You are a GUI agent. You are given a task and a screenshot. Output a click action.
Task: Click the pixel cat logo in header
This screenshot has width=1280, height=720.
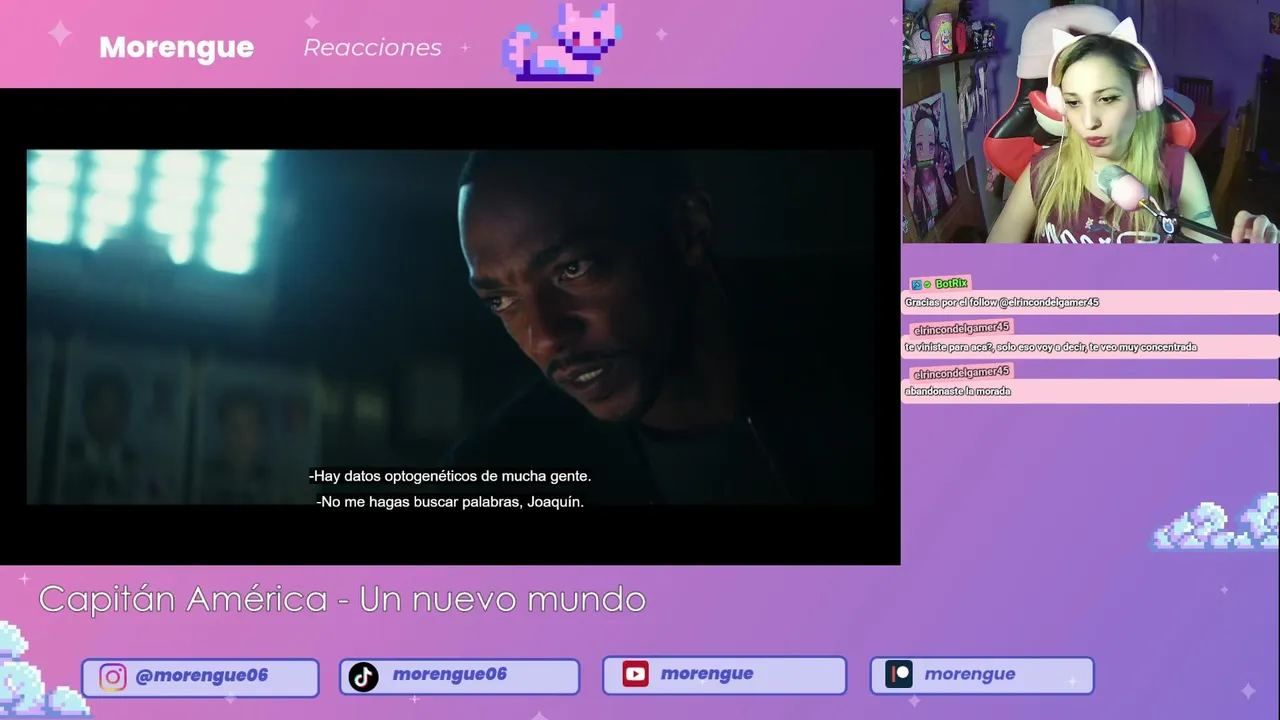pos(562,42)
